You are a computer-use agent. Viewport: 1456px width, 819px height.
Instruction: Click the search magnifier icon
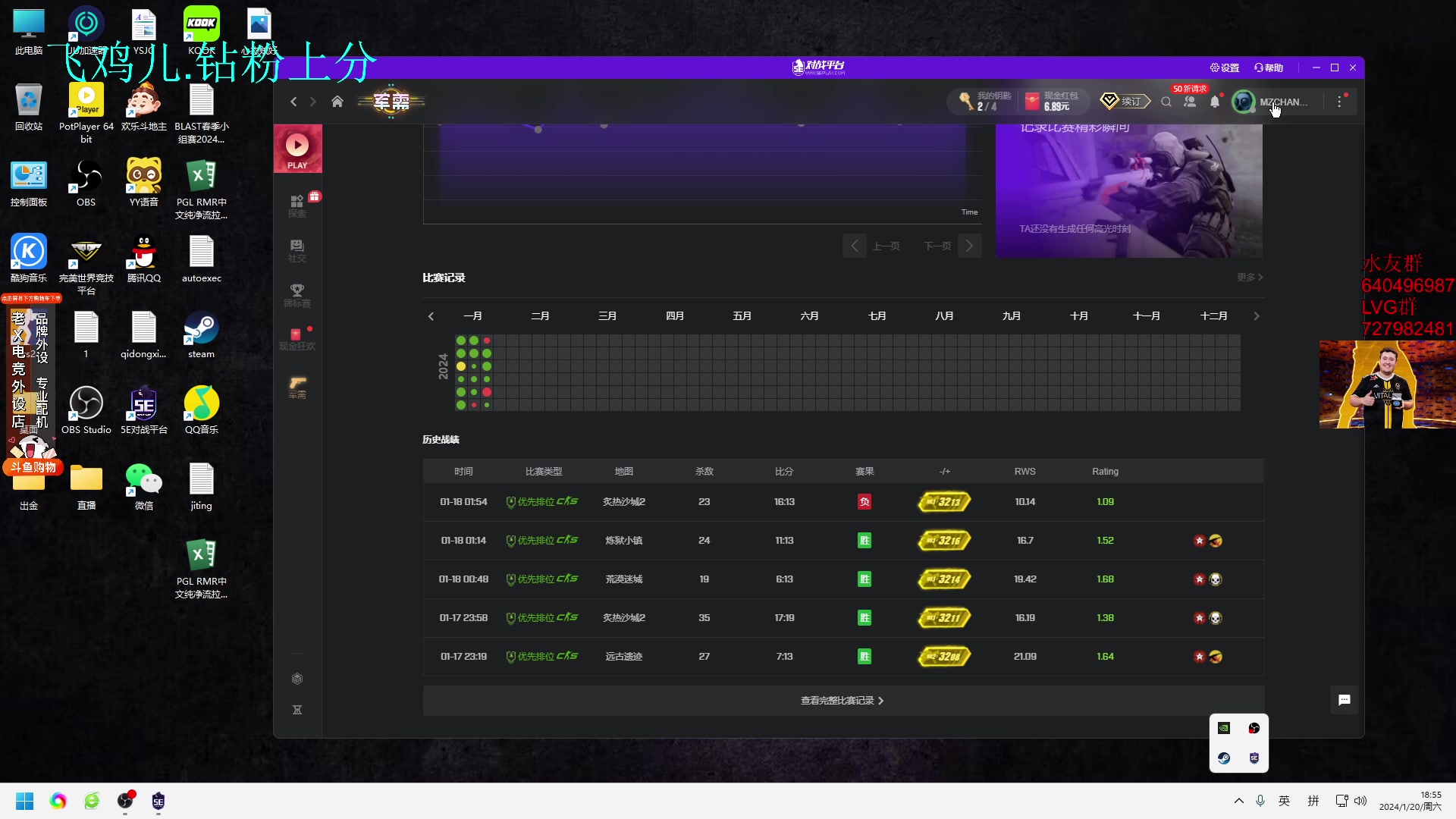click(1166, 102)
